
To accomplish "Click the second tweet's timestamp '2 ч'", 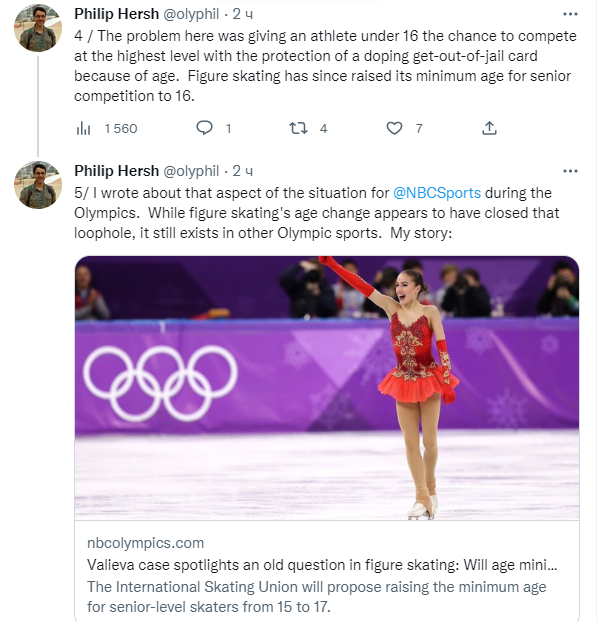I will click(x=243, y=171).
